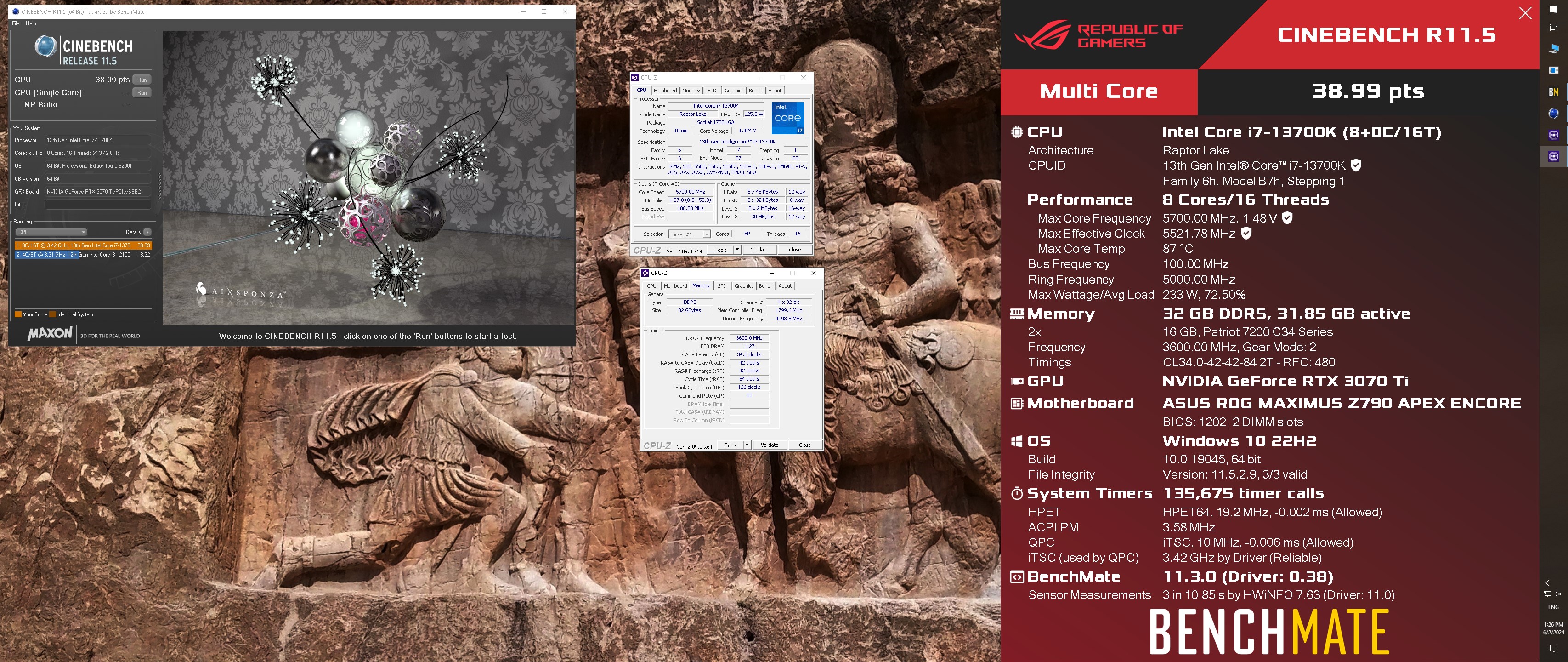Run the CPU multi-core test

click(142, 80)
